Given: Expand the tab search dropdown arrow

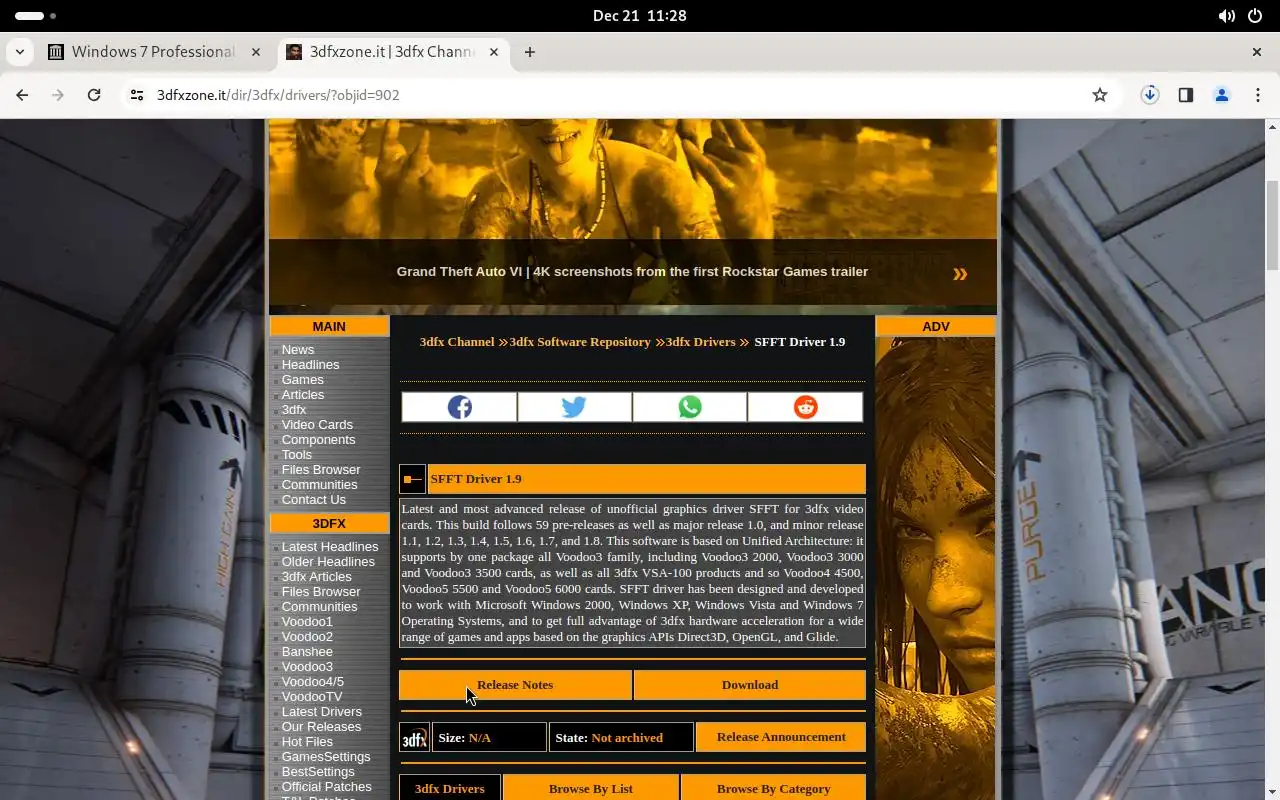Looking at the screenshot, I should (x=19, y=52).
